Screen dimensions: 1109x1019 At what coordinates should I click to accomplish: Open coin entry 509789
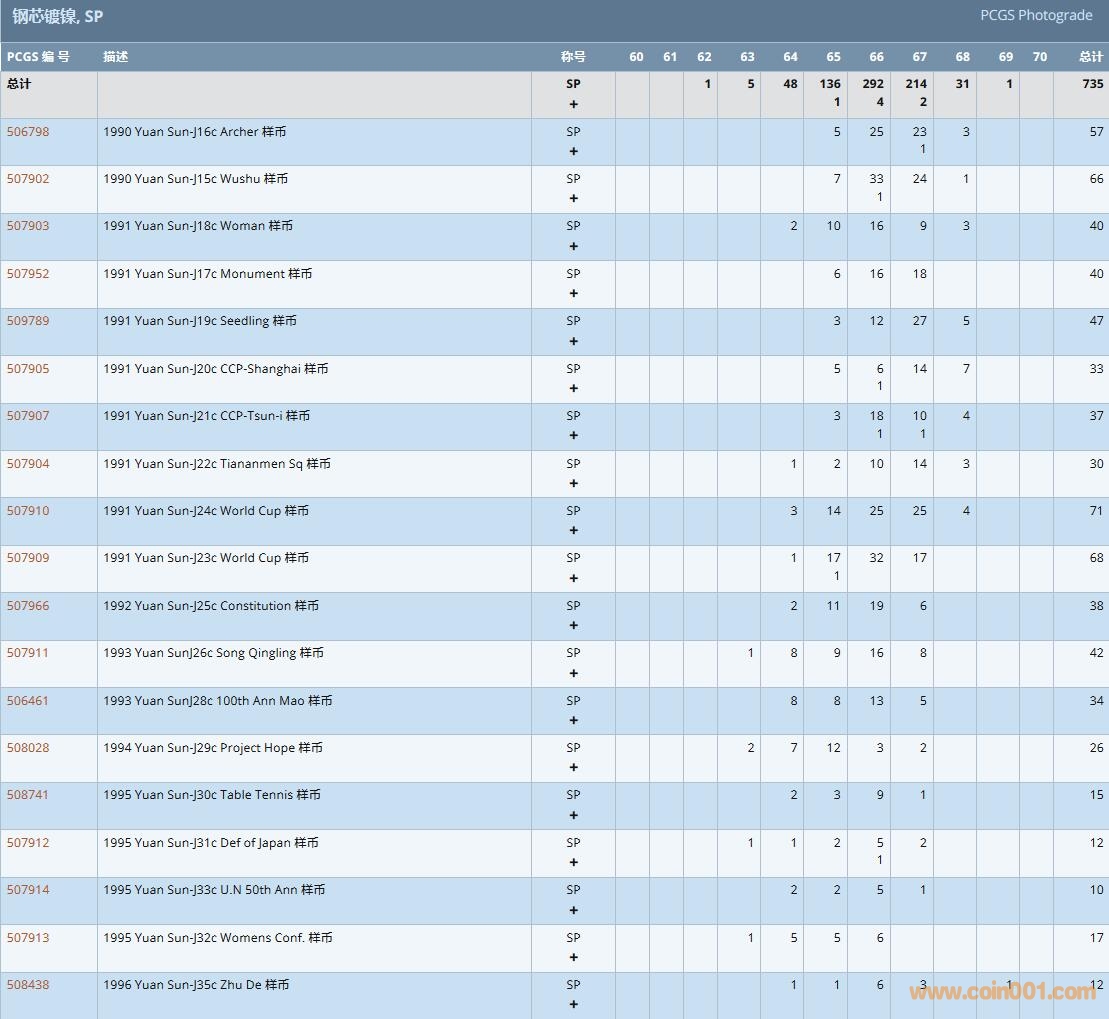(28, 321)
